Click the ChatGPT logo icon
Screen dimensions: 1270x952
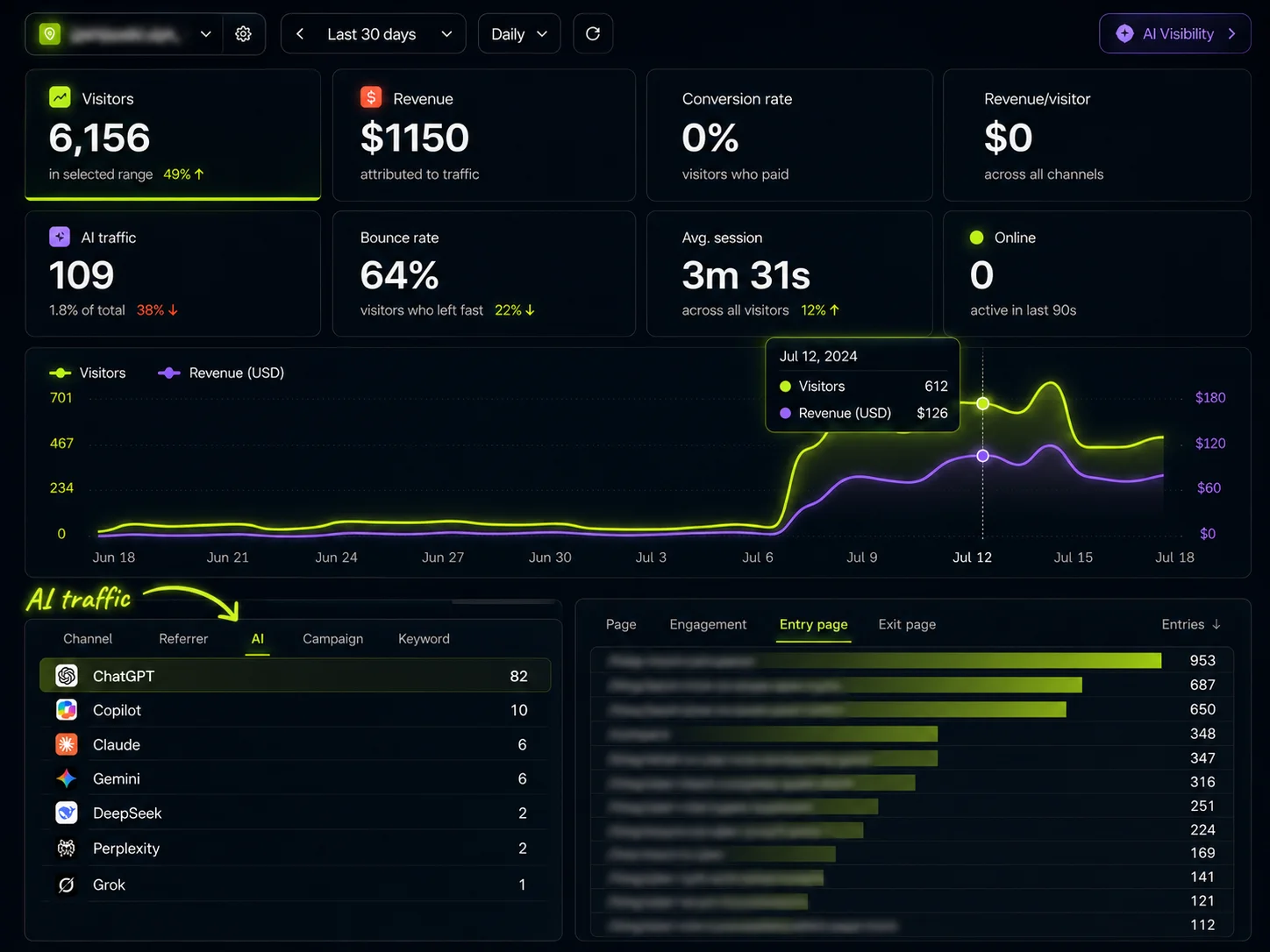coord(67,676)
